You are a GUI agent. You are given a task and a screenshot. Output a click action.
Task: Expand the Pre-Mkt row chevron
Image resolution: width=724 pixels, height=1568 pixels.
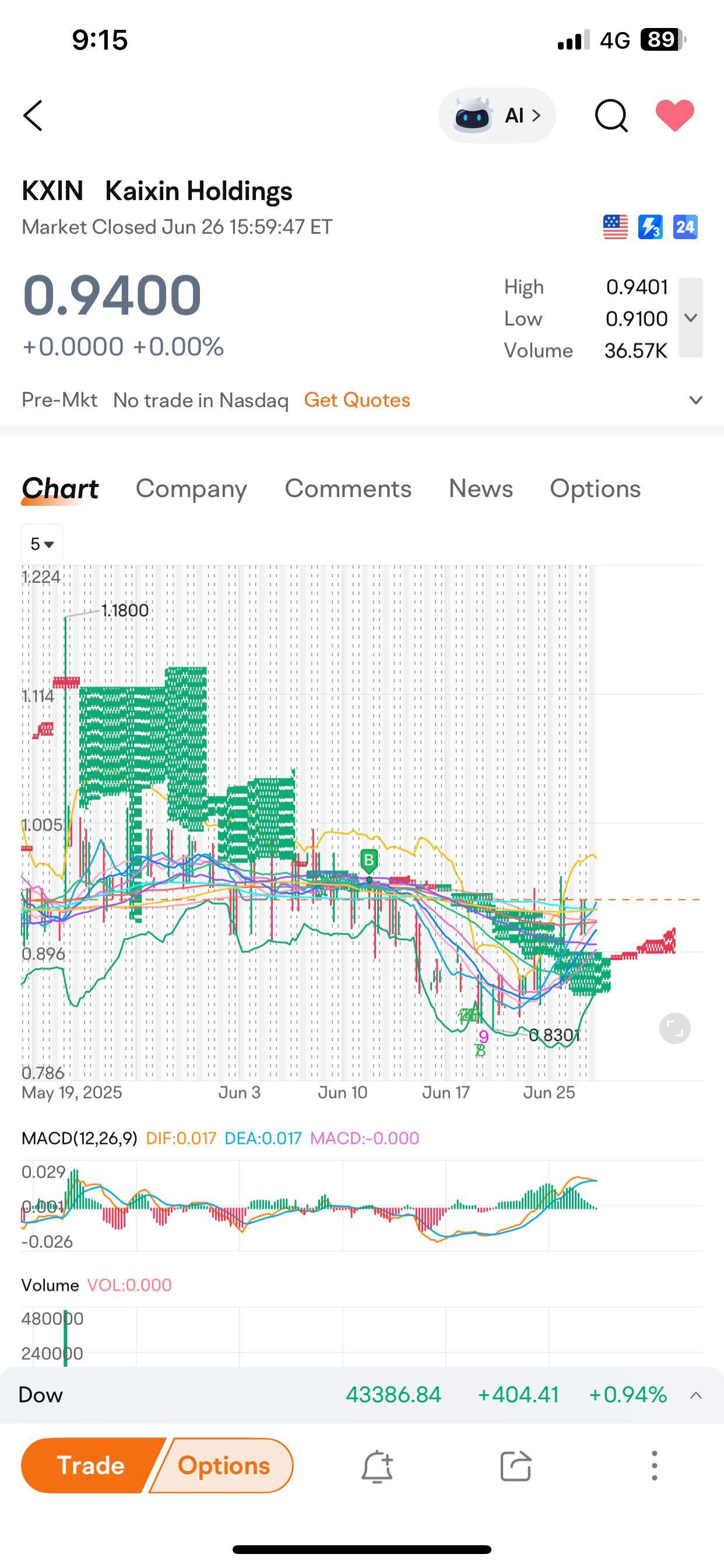(695, 400)
